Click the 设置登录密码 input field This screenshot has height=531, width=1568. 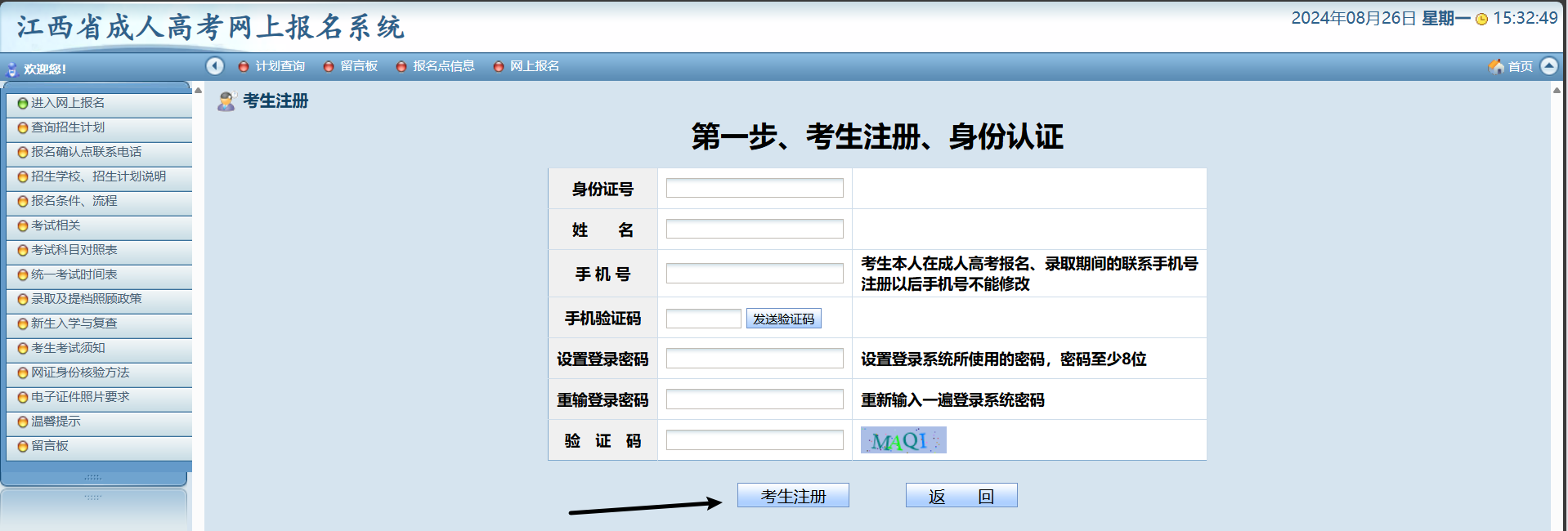tap(754, 359)
